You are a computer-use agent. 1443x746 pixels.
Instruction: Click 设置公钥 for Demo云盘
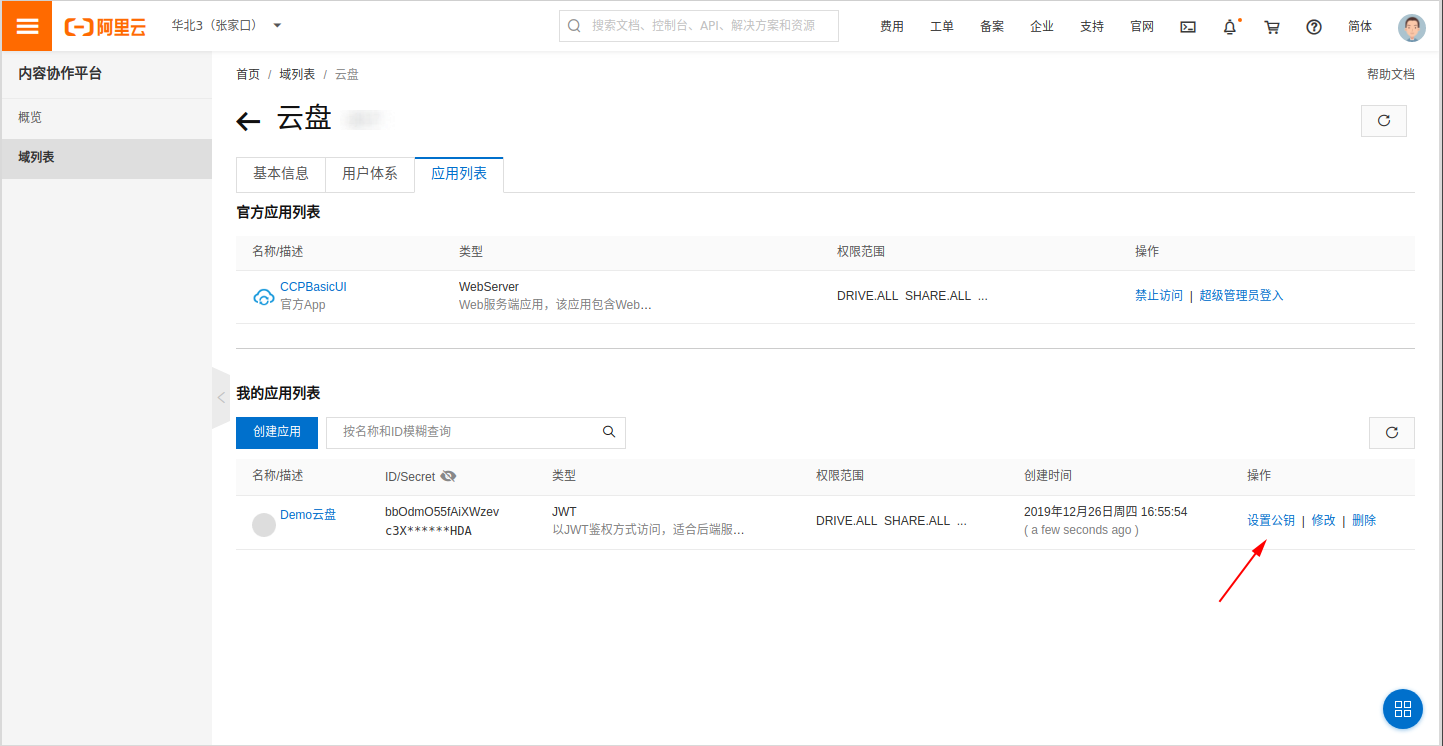coord(1271,520)
